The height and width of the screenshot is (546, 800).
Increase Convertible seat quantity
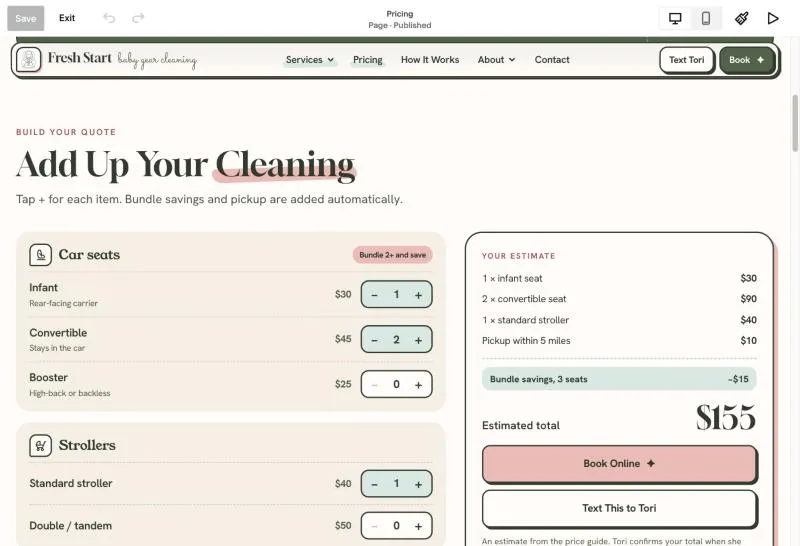tap(418, 340)
